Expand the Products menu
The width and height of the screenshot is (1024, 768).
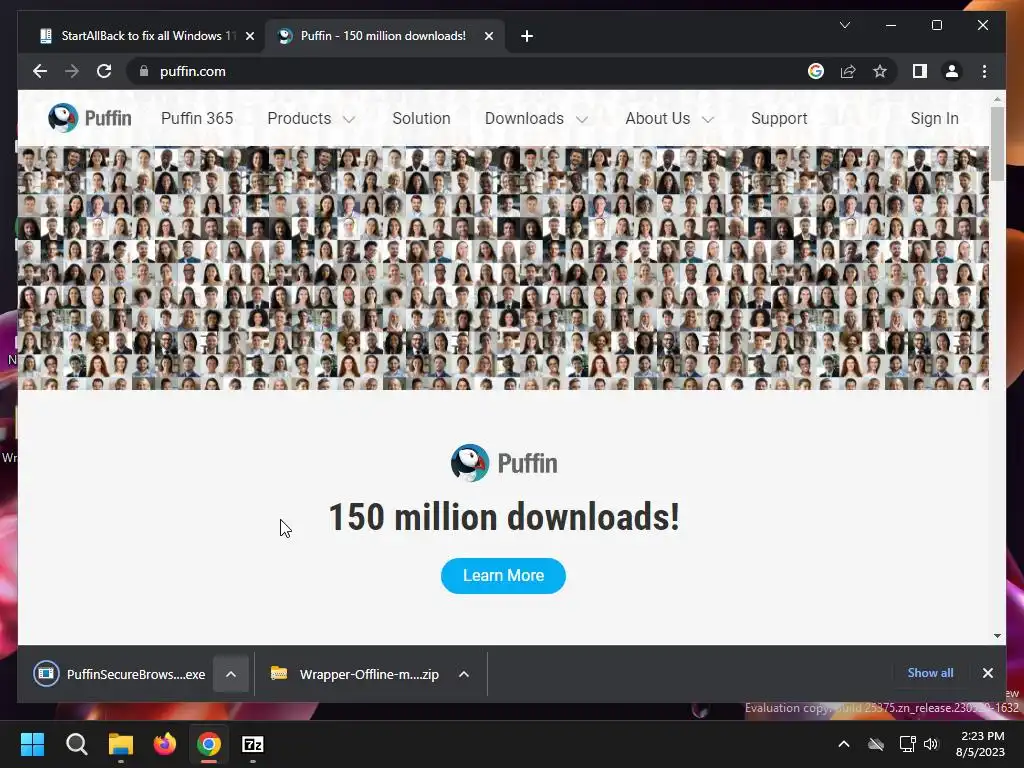311,118
